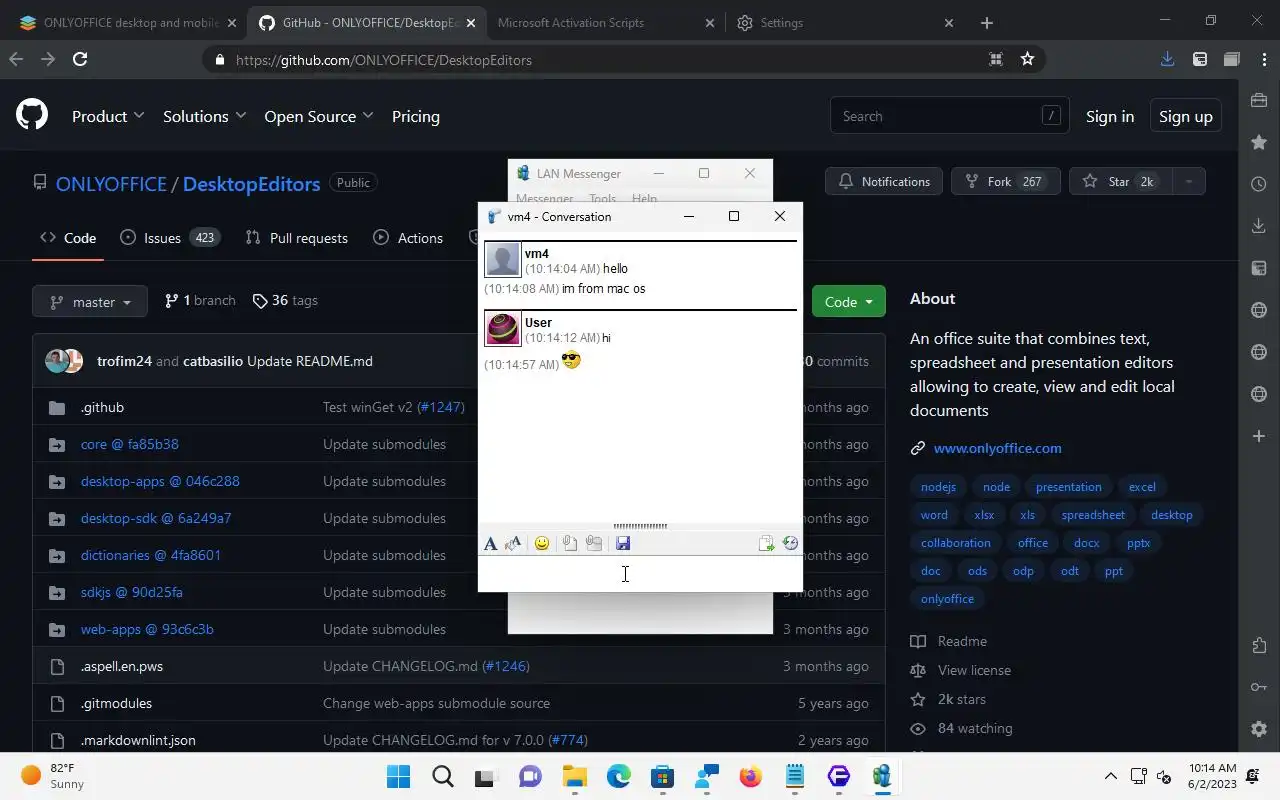This screenshot has width=1280, height=800.
Task: Click LAN Messenger icon in the taskbar
Action: point(882,776)
